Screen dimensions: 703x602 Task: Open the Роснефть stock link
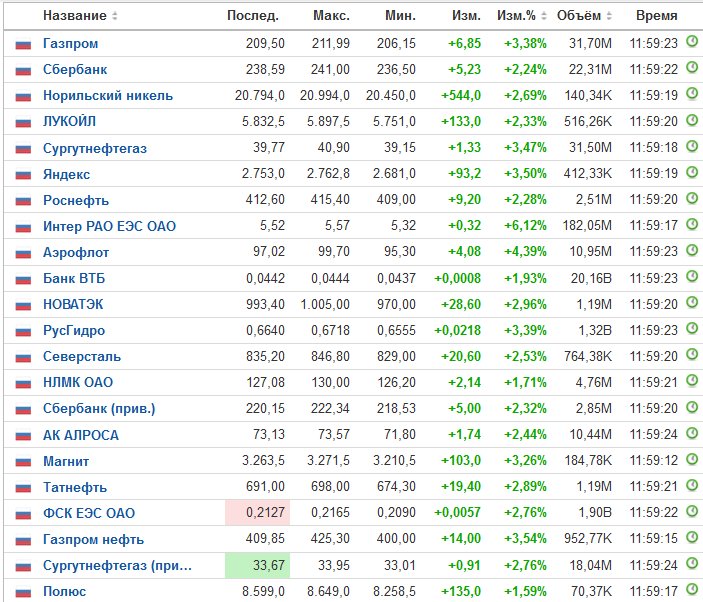(x=76, y=200)
